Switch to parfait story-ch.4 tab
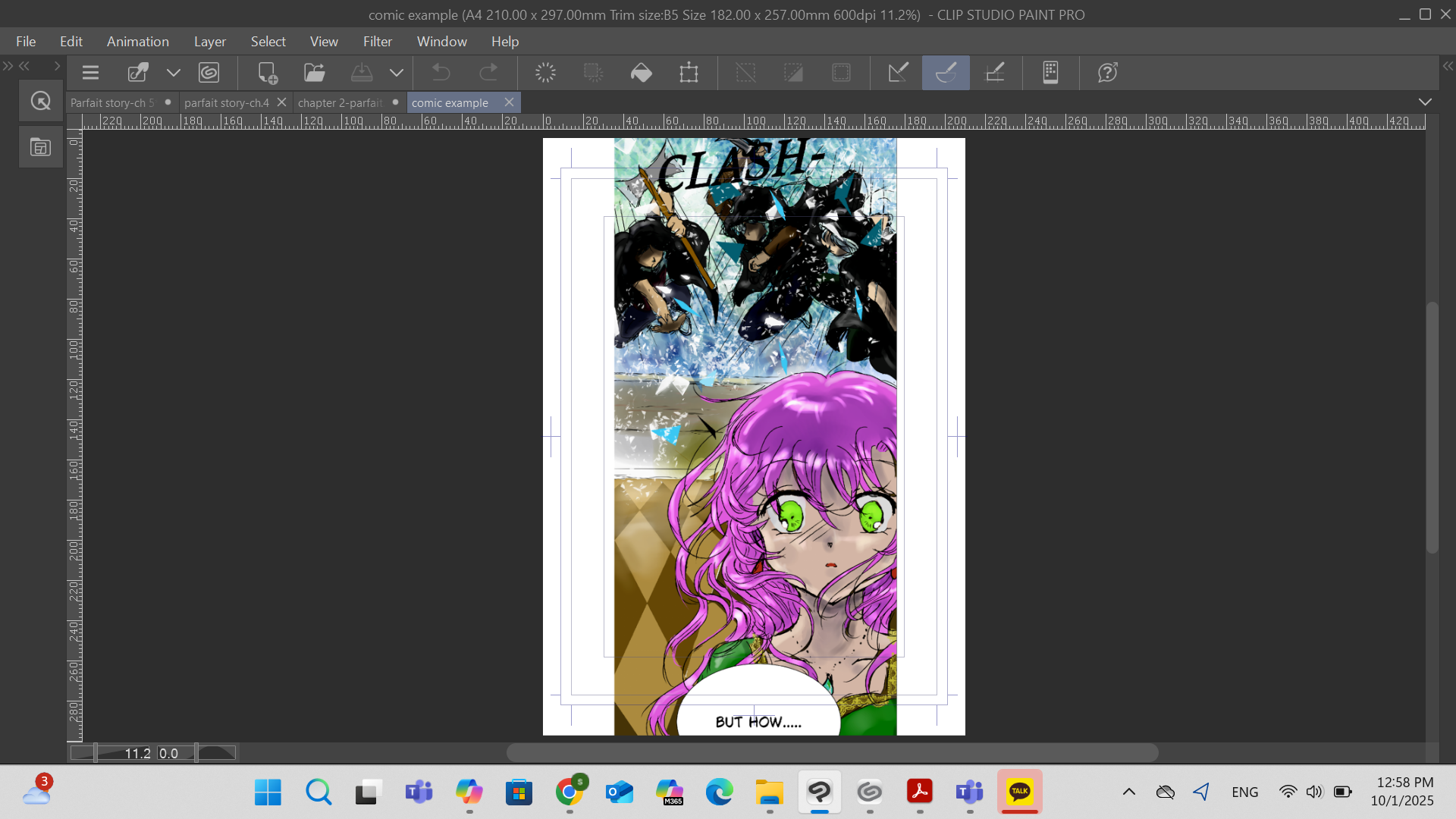Image resolution: width=1456 pixels, height=819 pixels. [226, 102]
